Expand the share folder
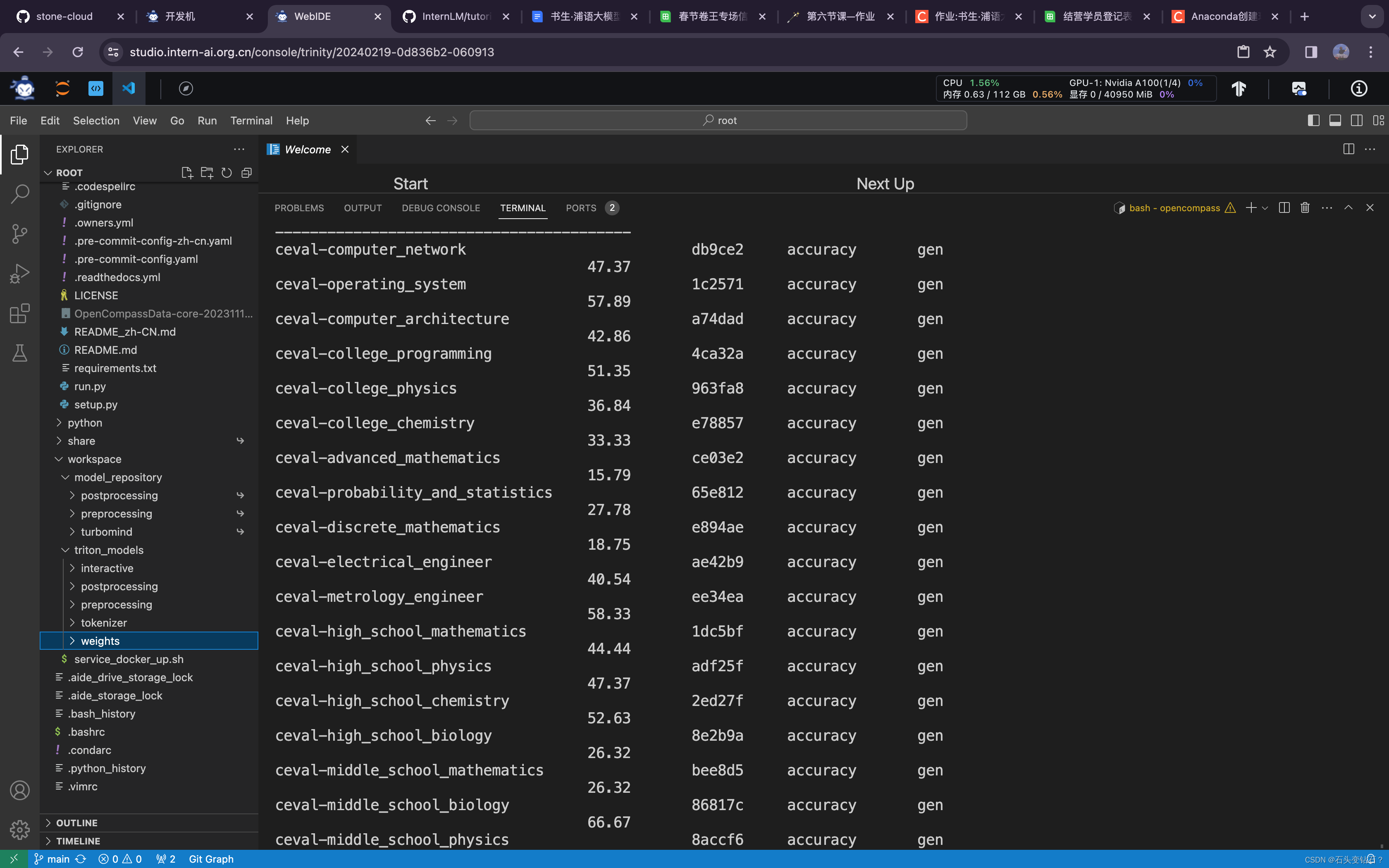1389x868 pixels. 81,441
